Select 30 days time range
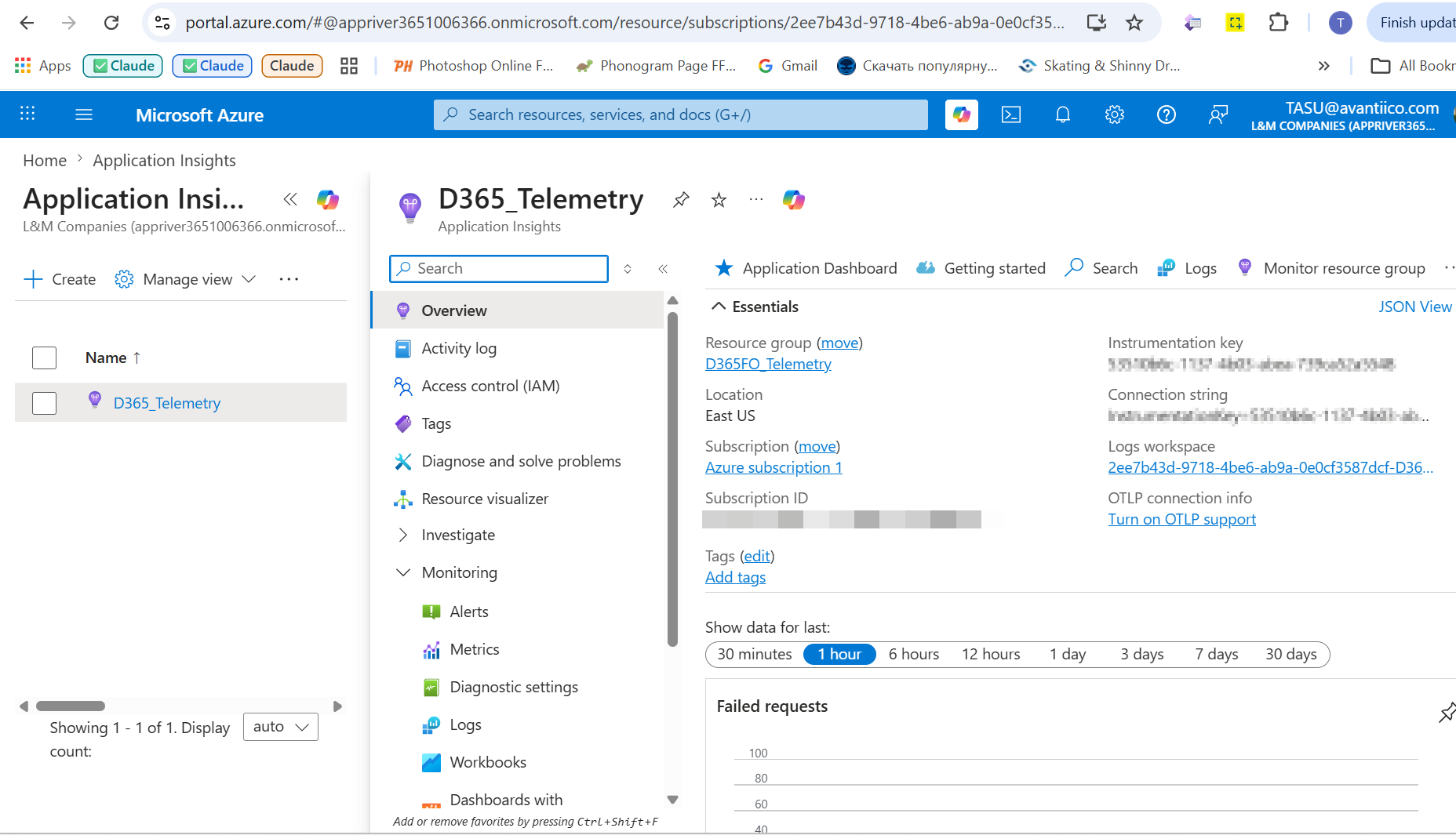Screen dimensions: 1456x835 (1291, 654)
